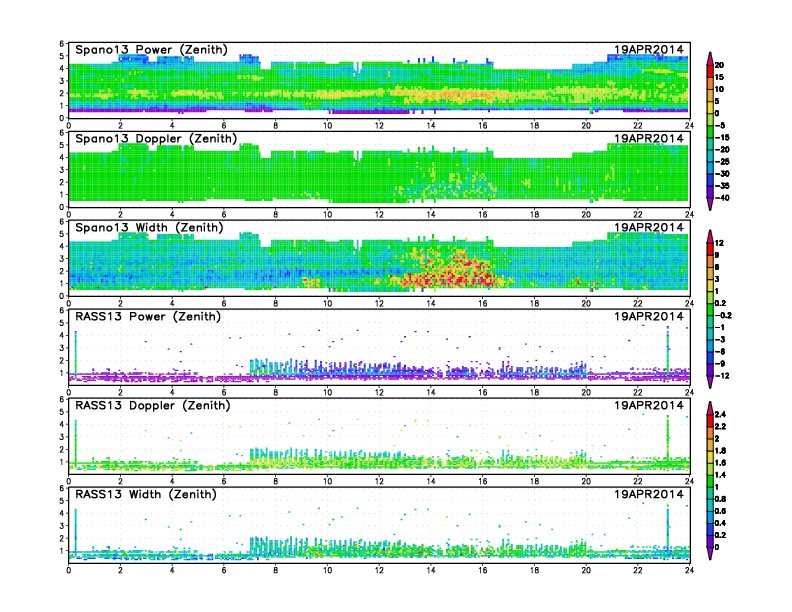Click hour 18 tick under RASS13 Power panel
The height and width of the screenshot is (612, 792).
[x=534, y=392]
